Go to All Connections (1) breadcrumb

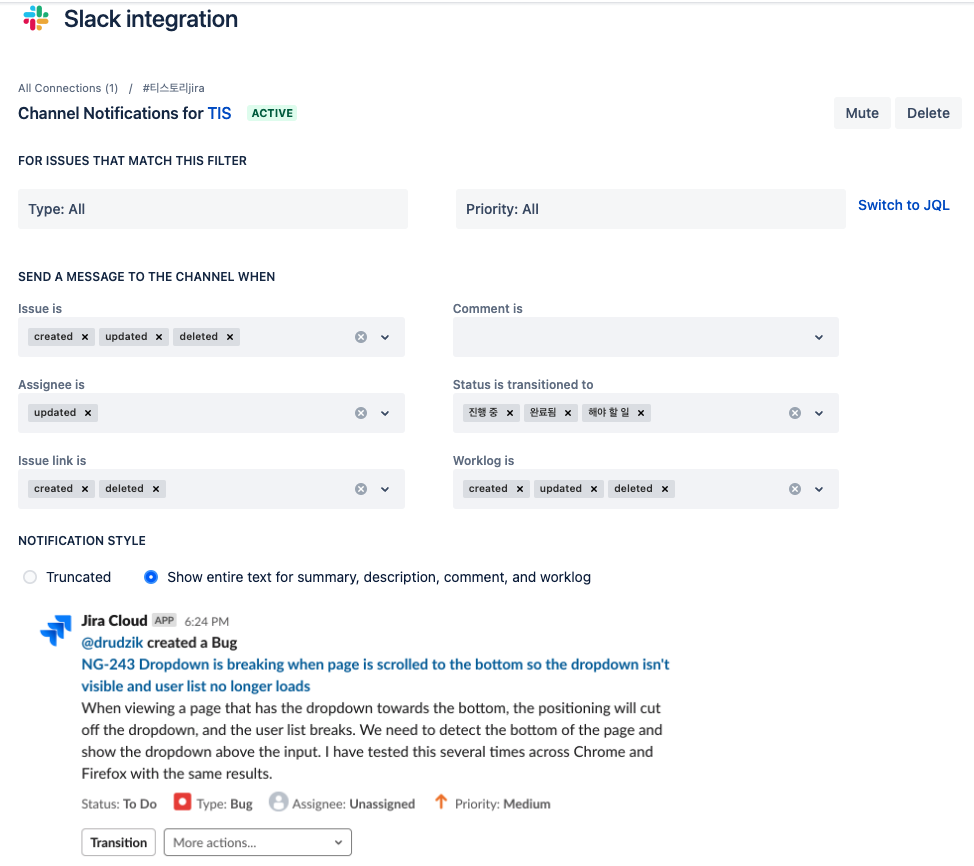point(68,88)
